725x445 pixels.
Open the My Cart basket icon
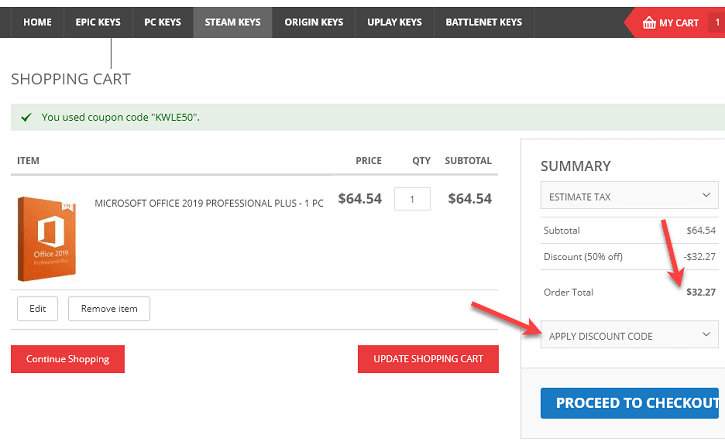(649, 23)
